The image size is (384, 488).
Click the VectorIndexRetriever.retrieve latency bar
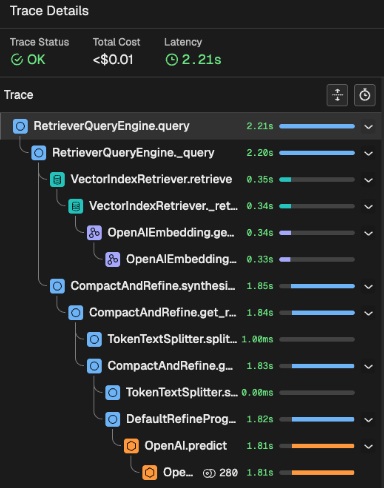317,180
